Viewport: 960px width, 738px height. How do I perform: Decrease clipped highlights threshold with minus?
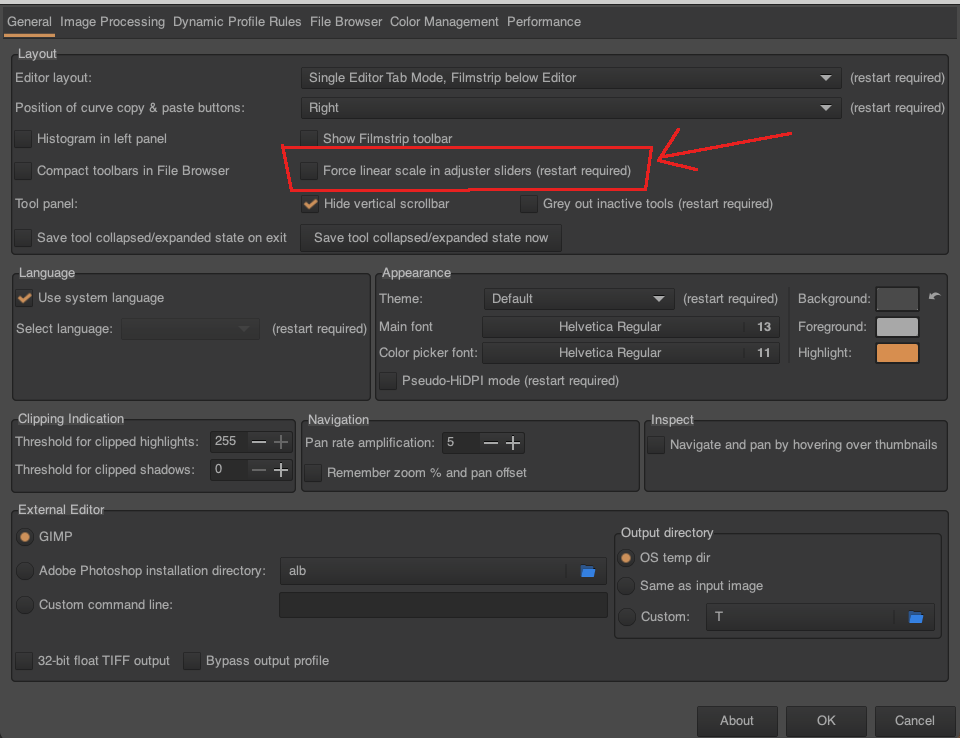pyautogui.click(x=259, y=442)
